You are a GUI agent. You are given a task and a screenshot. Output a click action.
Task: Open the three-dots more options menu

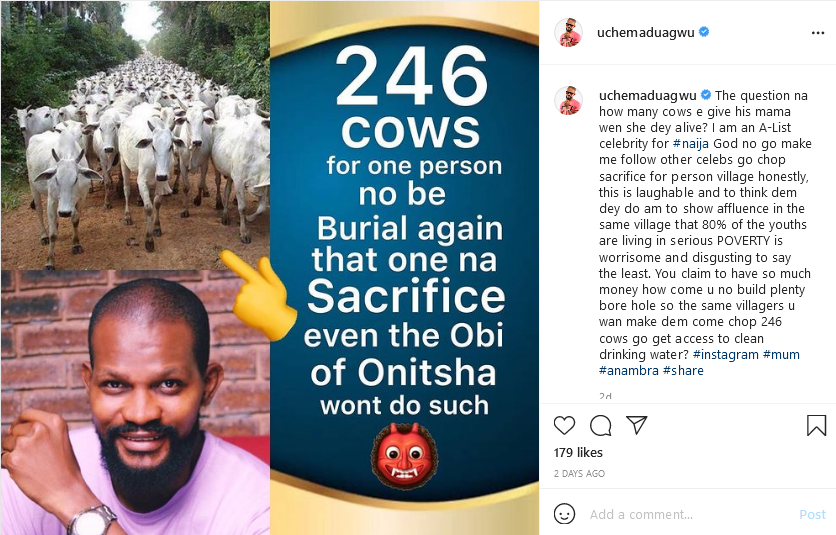tap(818, 33)
